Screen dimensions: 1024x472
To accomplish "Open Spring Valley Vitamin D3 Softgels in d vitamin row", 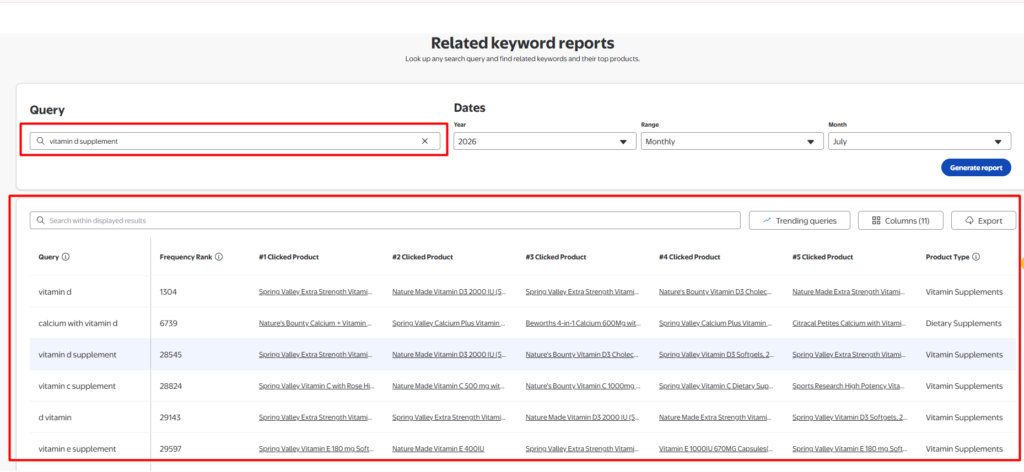I will coord(850,417).
